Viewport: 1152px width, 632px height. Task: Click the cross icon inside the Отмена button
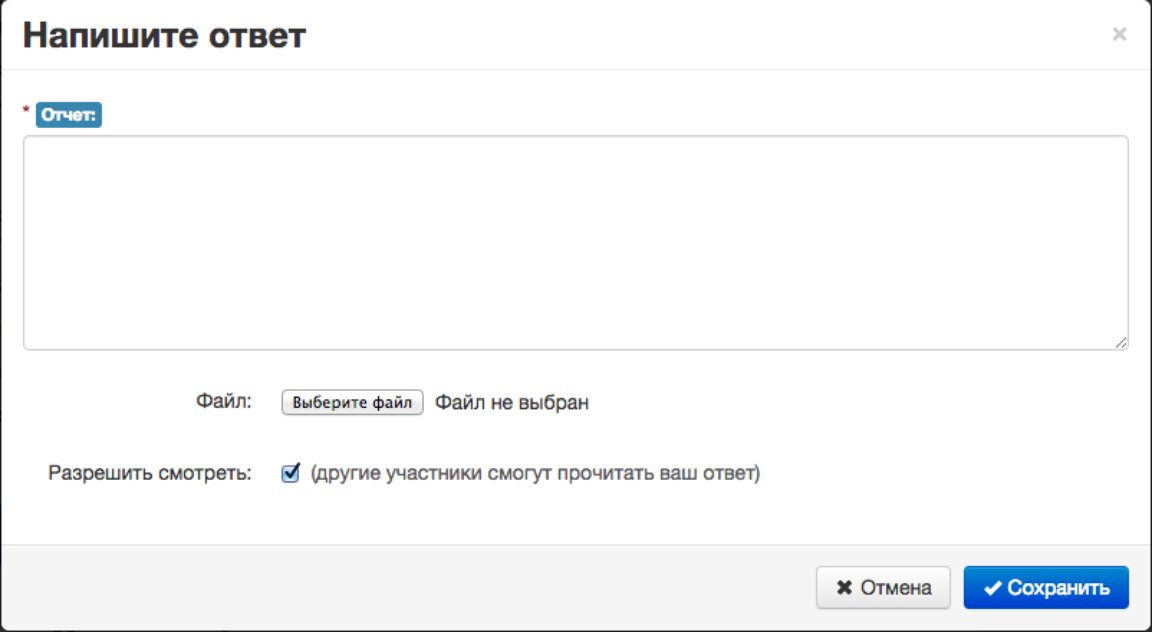click(844, 588)
